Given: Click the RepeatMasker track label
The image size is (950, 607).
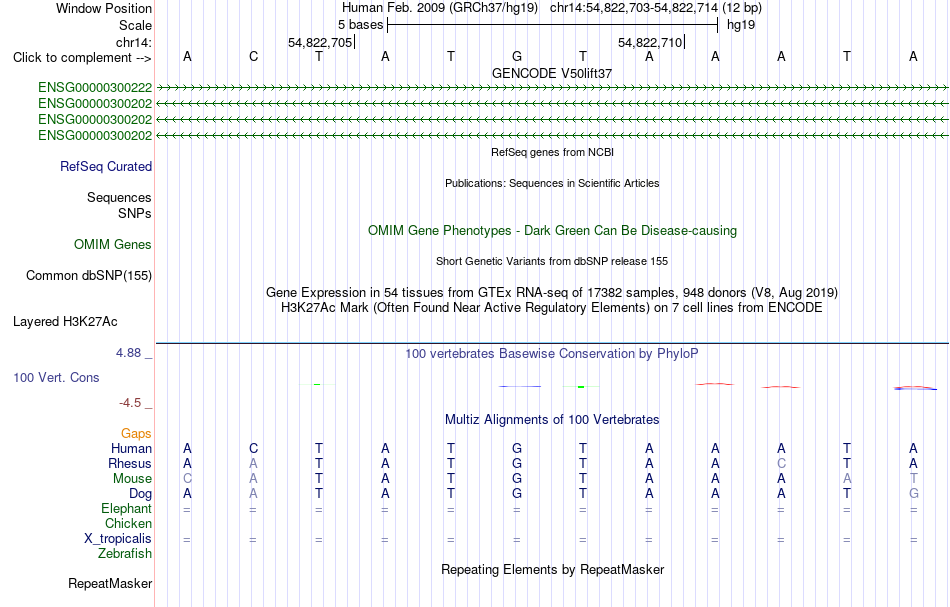Looking at the screenshot, I should click(x=110, y=584).
